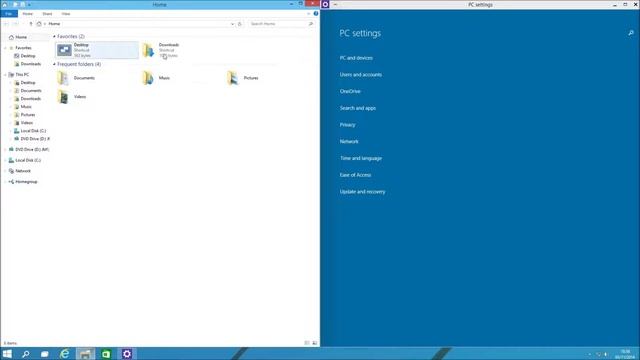Click the search icon in PC settings

pyautogui.click(x=631, y=33)
